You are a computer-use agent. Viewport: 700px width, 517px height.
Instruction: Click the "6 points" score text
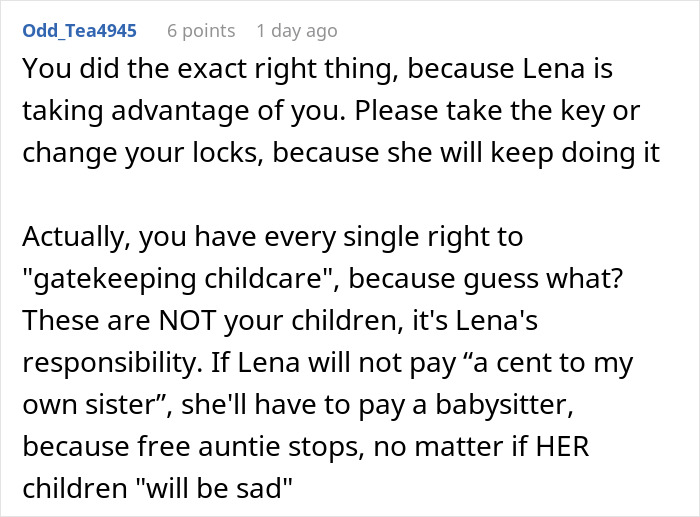tap(200, 31)
